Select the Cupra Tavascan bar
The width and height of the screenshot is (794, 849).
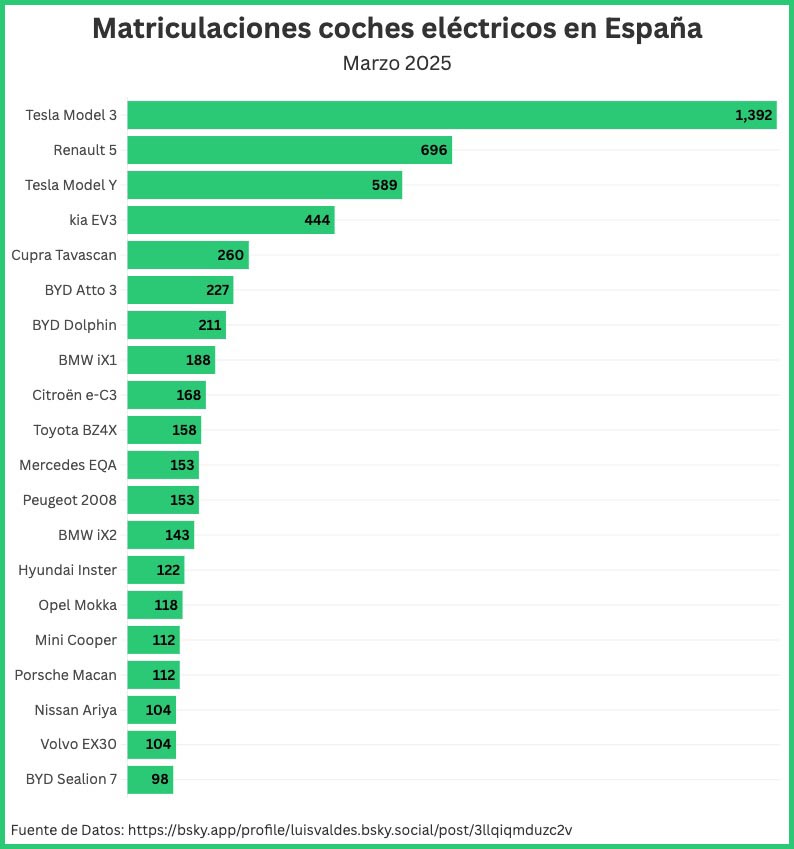pyautogui.click(x=188, y=255)
